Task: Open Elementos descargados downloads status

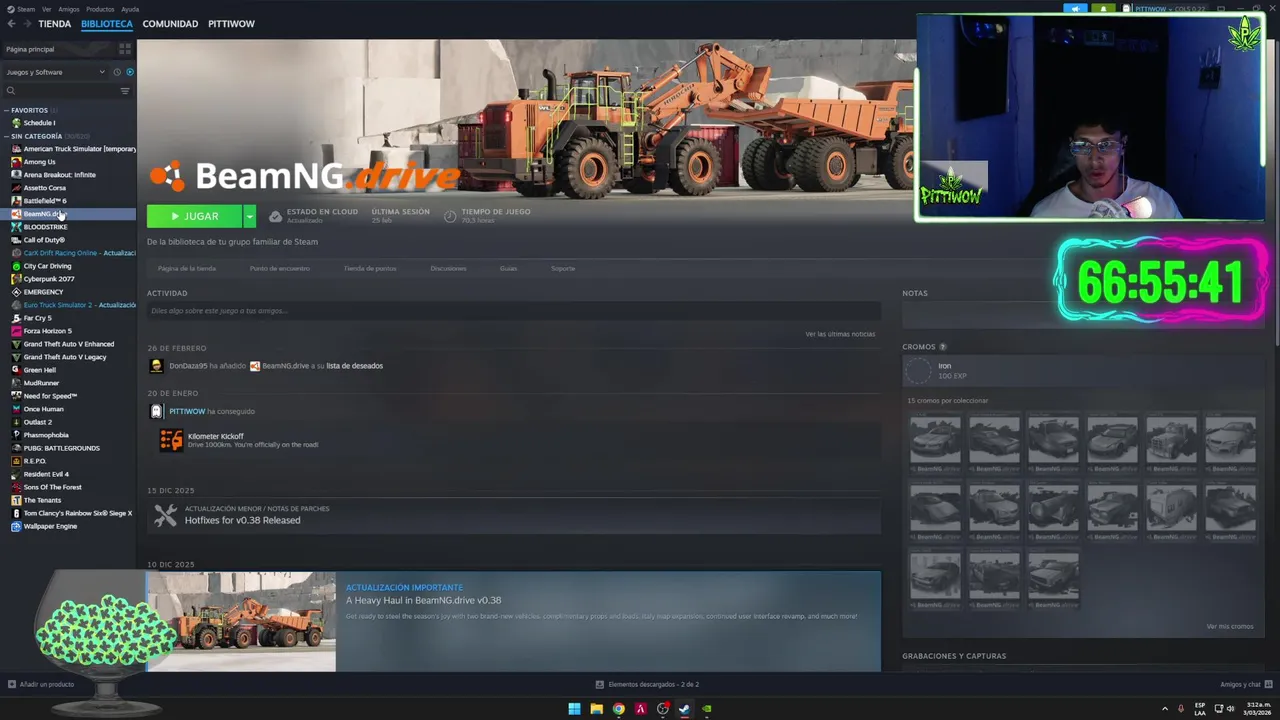Action: (647, 685)
